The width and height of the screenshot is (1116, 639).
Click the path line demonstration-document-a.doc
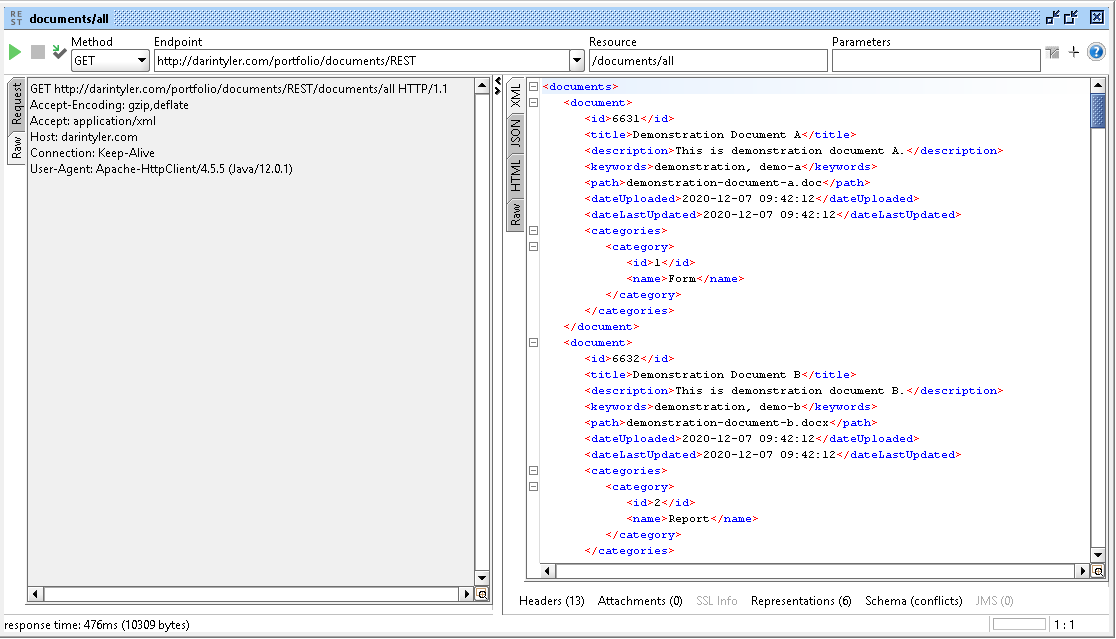click(x=727, y=183)
